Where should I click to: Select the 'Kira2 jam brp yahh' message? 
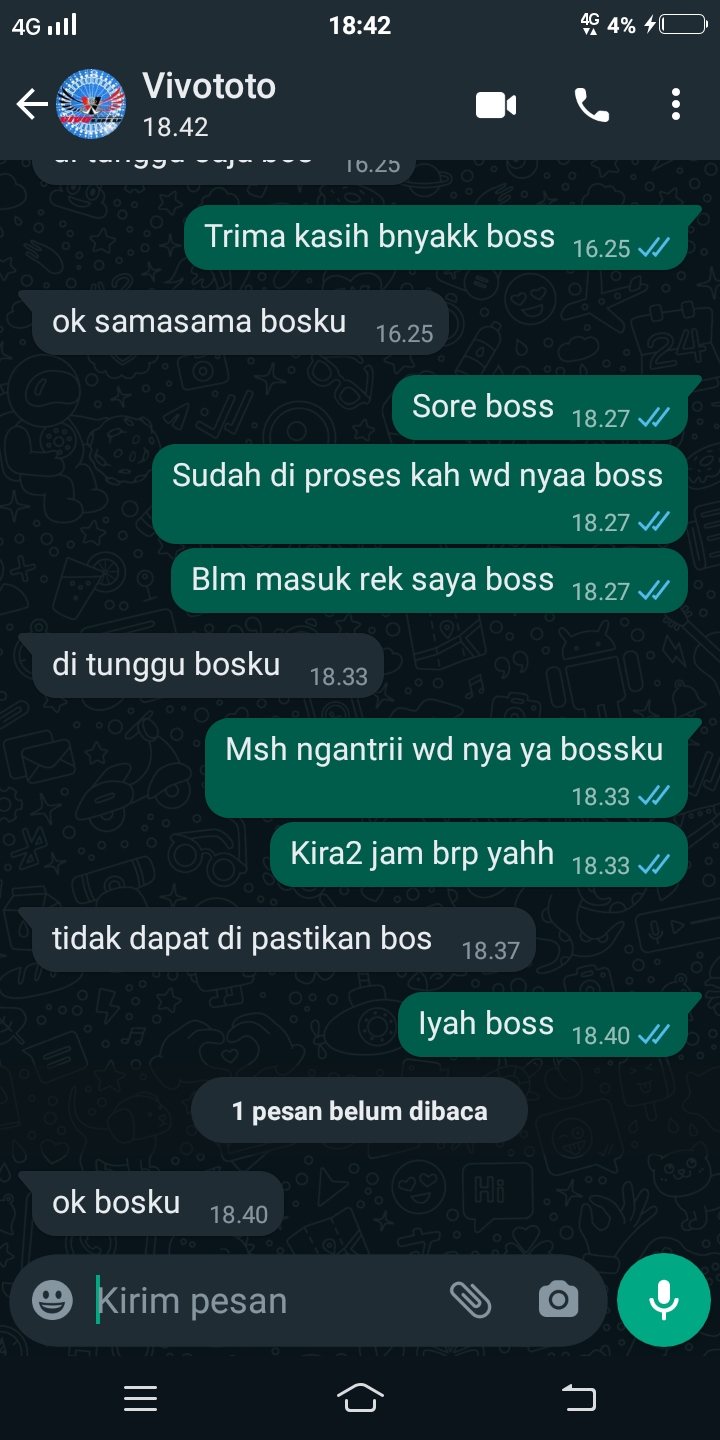click(x=479, y=855)
